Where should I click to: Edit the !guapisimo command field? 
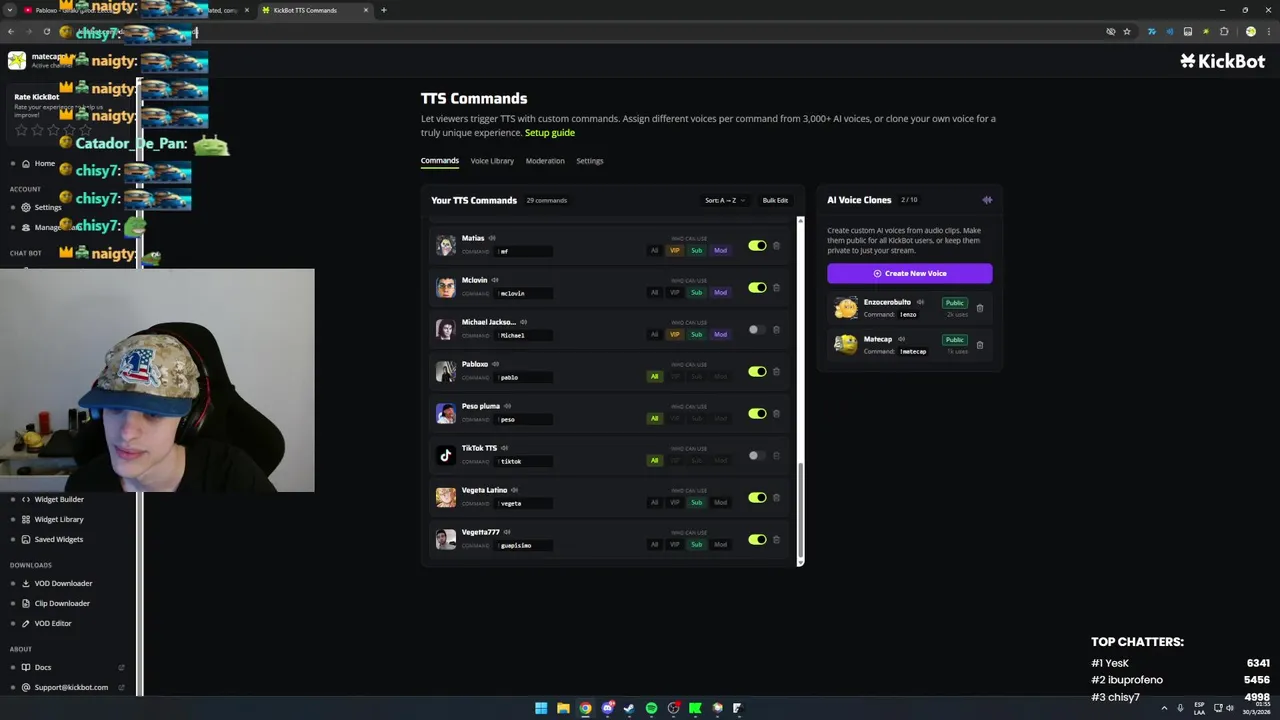tap(525, 545)
